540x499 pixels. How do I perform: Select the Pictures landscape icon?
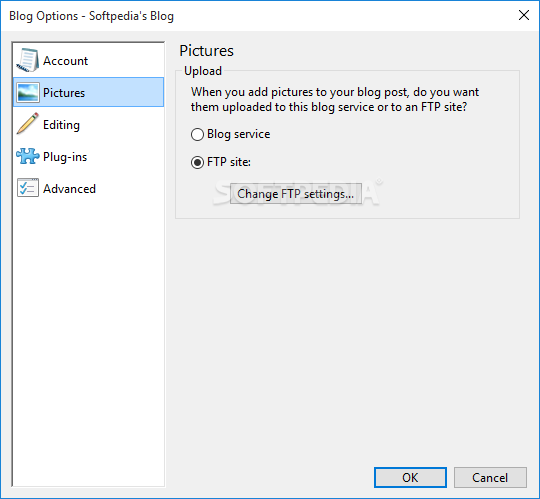28,92
